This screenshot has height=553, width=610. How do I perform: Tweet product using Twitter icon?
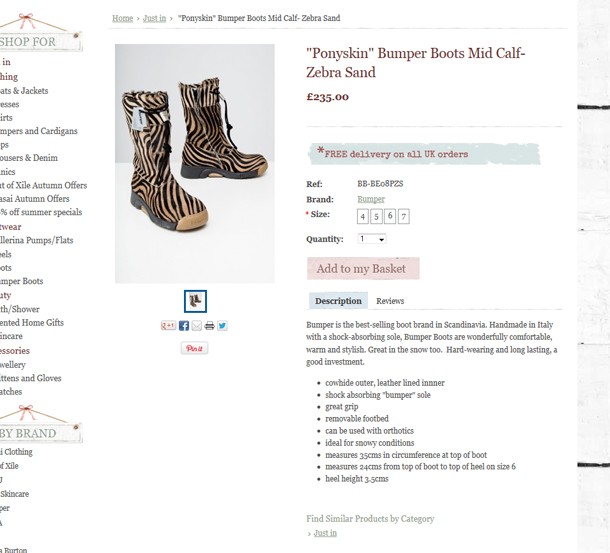tap(222, 326)
